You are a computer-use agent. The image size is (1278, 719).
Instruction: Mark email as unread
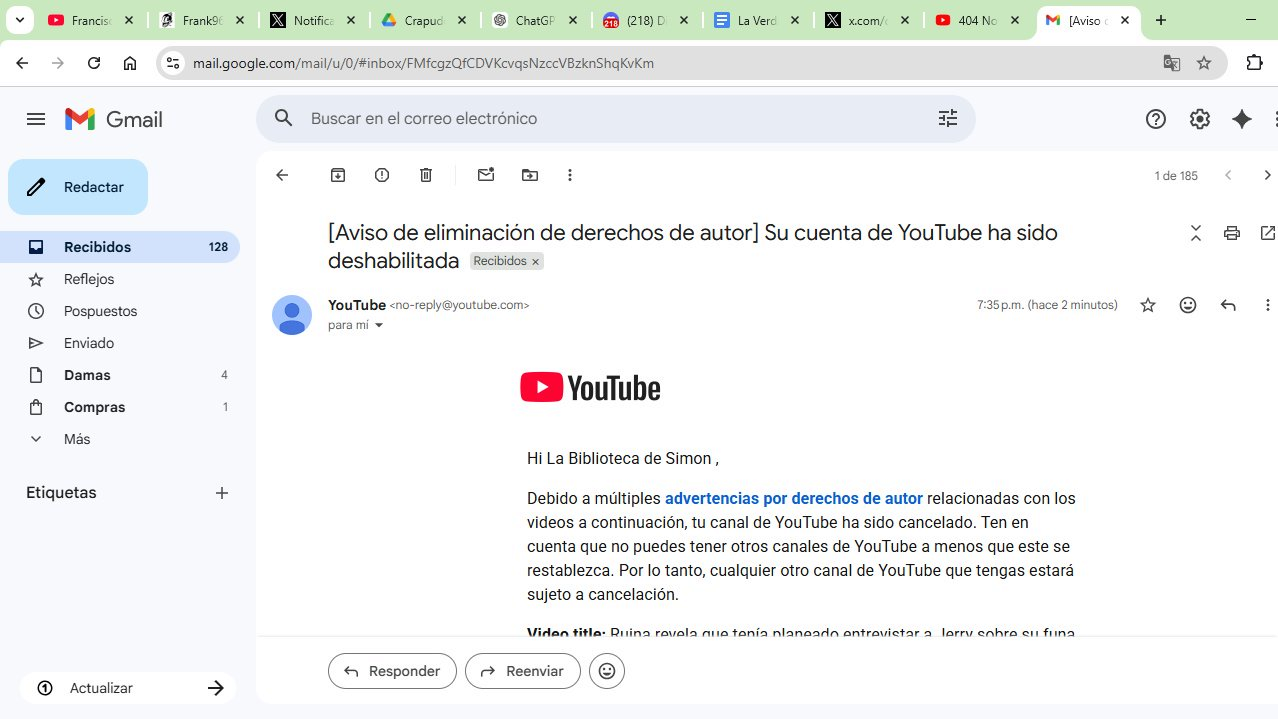point(486,175)
